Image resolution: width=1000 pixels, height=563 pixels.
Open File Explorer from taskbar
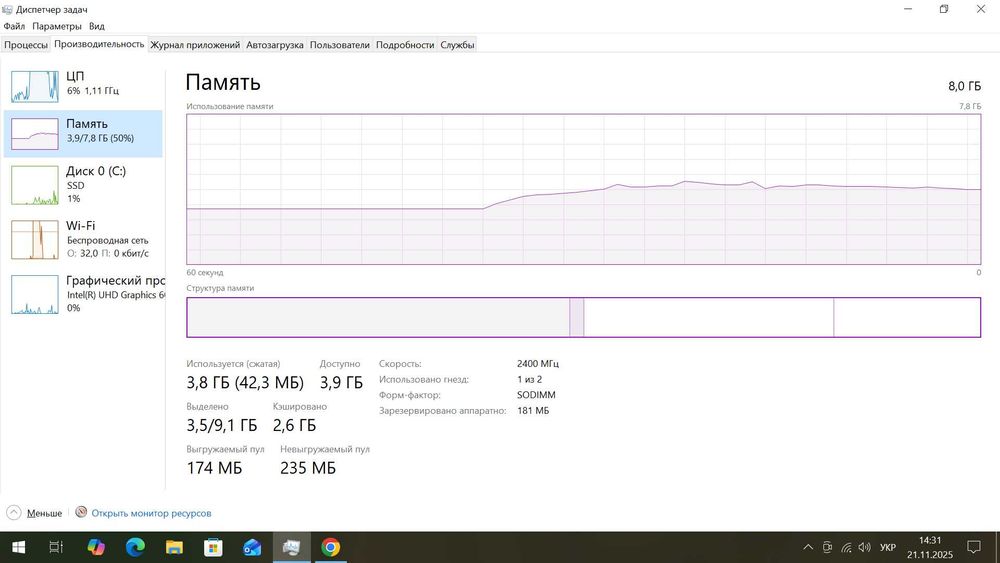coord(174,547)
